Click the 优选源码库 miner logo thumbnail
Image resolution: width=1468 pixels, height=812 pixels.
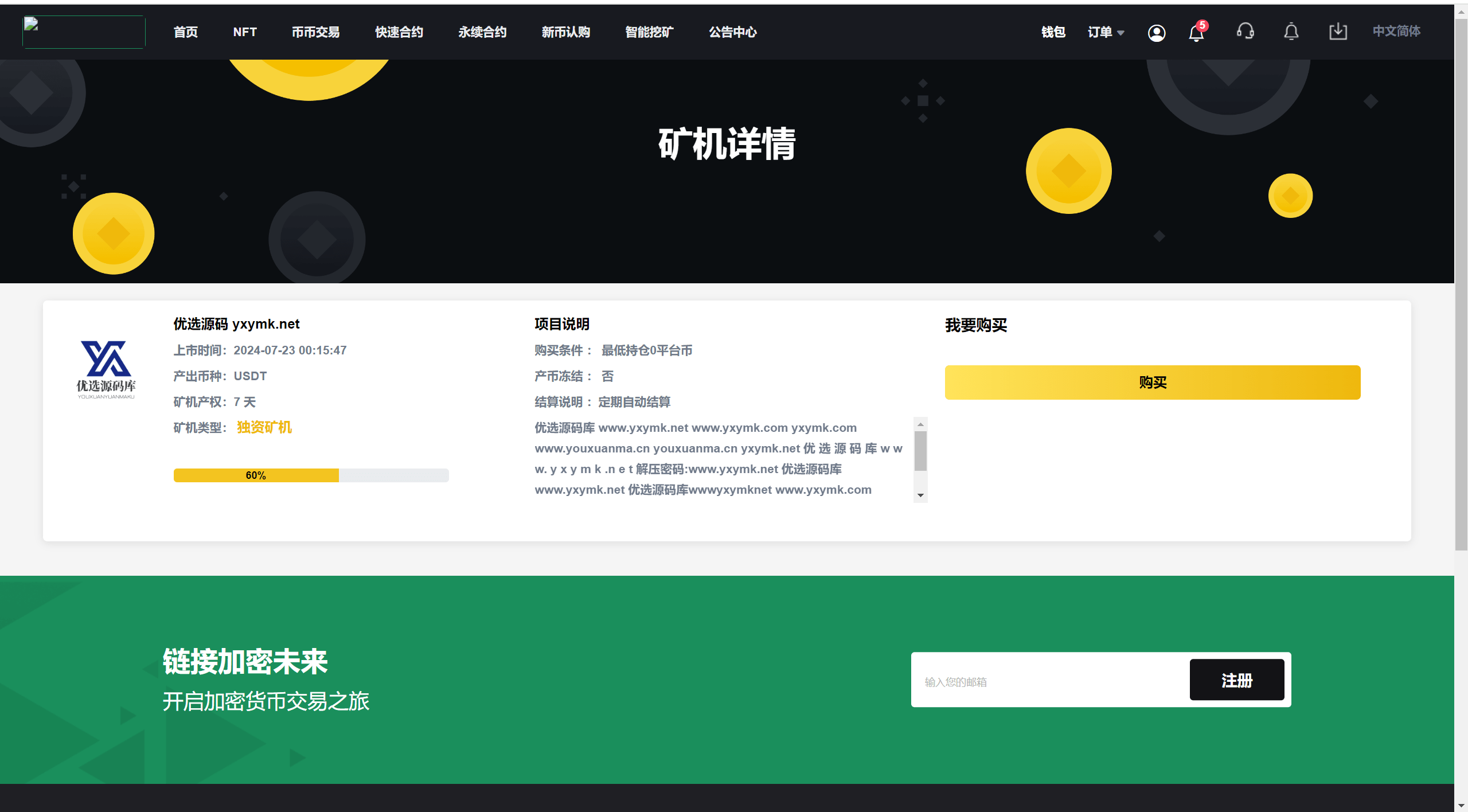(x=107, y=370)
